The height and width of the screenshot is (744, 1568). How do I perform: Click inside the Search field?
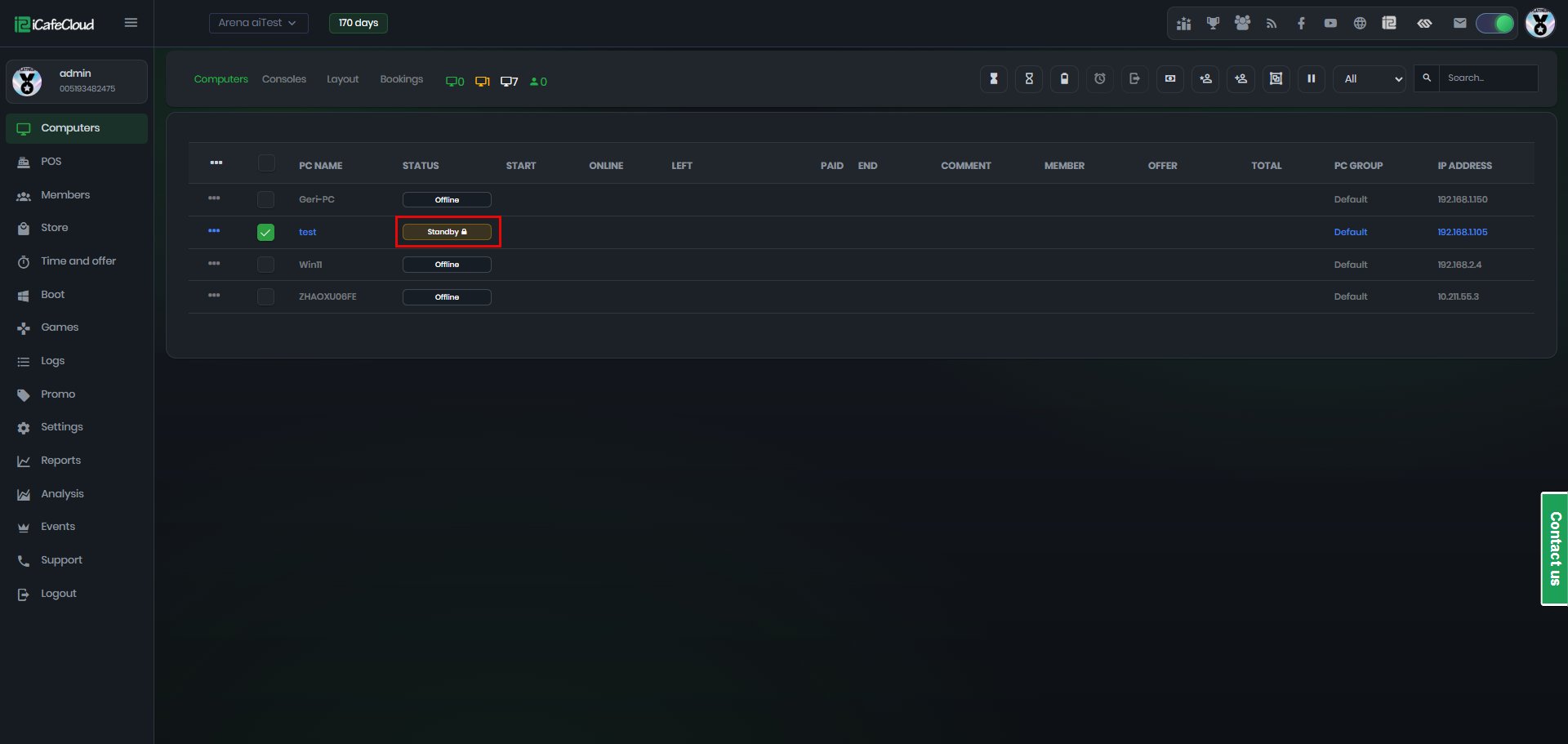(1487, 78)
